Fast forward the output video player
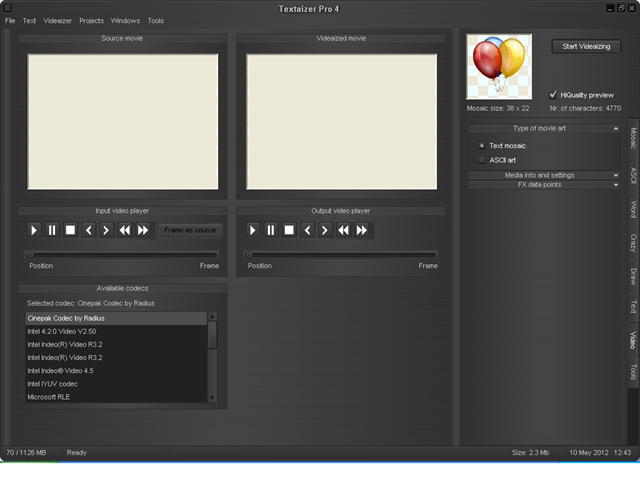The width and height of the screenshot is (640, 480). point(362,230)
